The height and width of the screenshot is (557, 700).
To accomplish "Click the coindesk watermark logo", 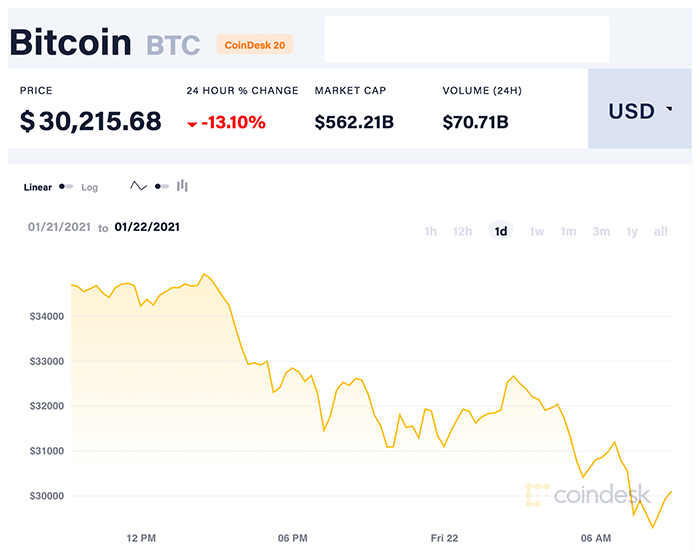I will [587, 494].
